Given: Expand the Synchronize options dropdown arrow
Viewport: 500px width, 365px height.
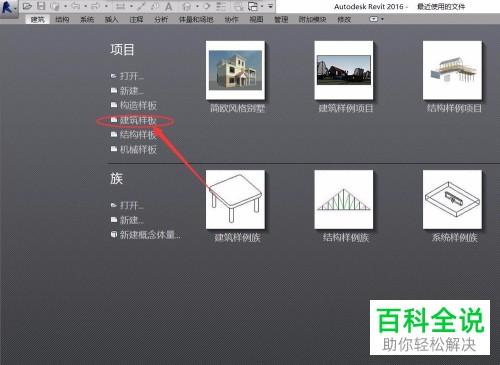Looking at the screenshot, I should point(65,6).
